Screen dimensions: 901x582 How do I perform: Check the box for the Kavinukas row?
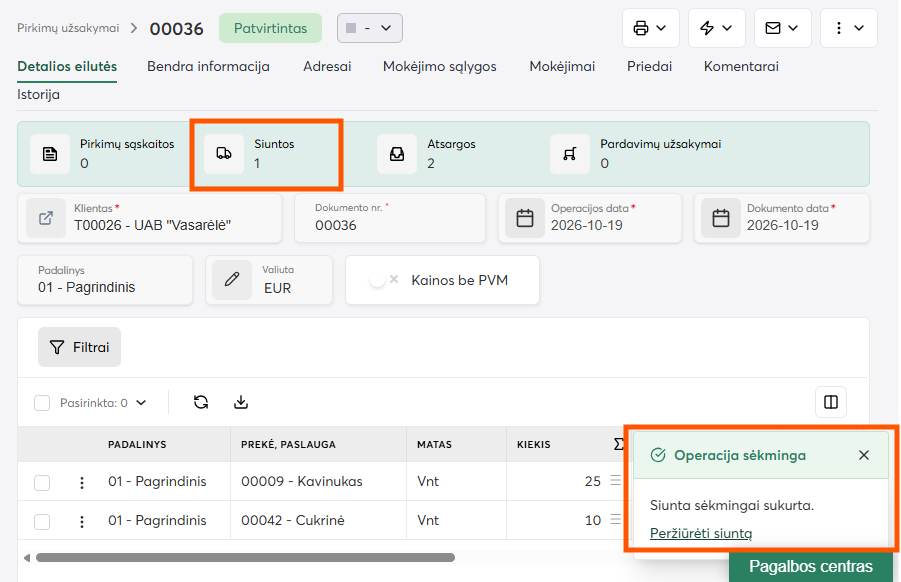(x=42, y=482)
